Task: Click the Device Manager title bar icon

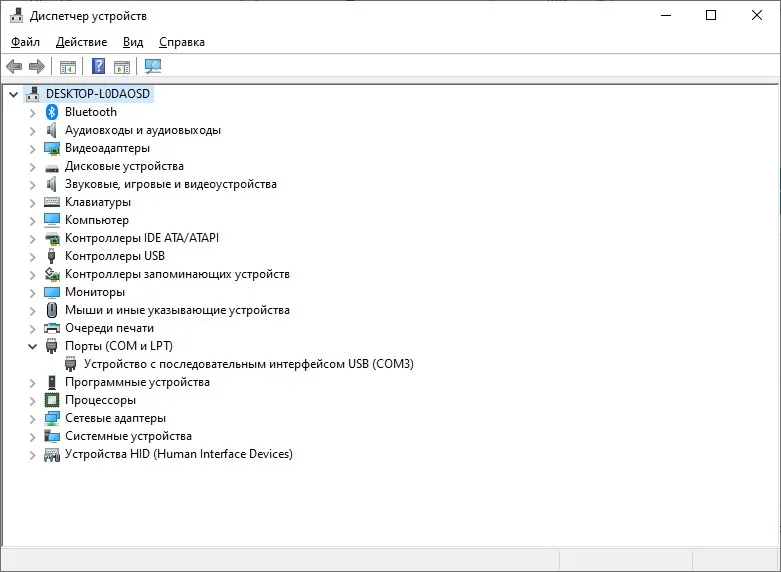Action: point(16,15)
